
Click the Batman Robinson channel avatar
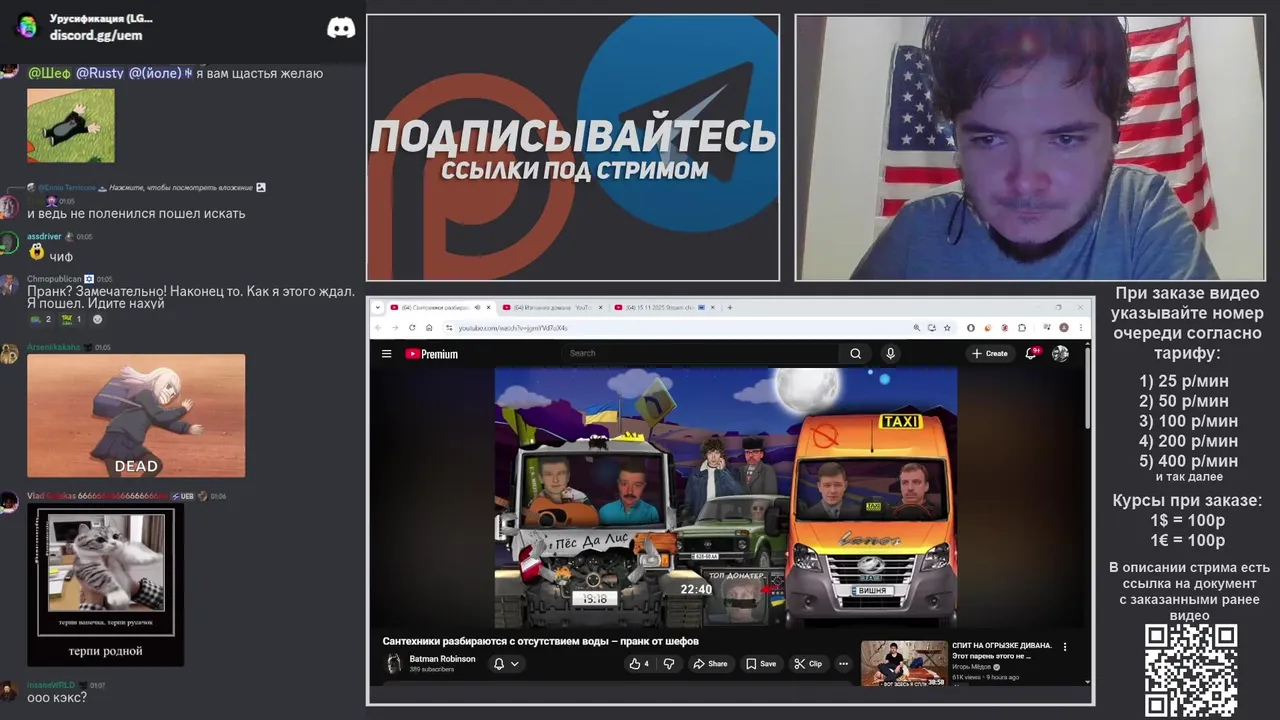[x=394, y=663]
